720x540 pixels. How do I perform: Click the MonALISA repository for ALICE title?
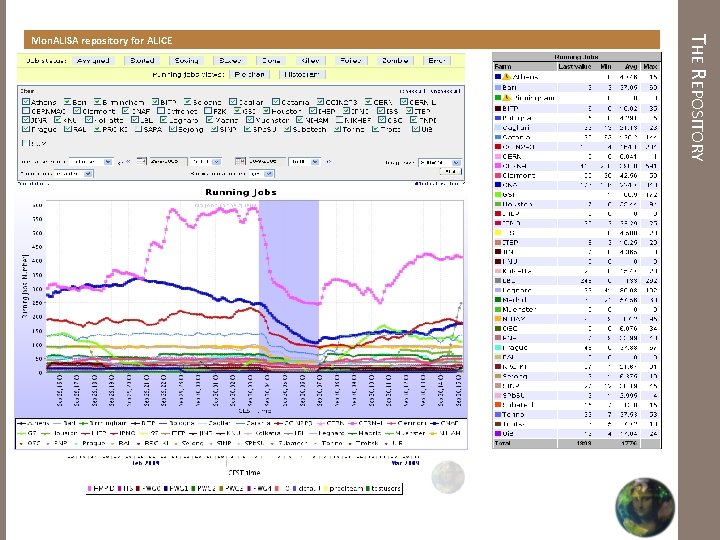click(x=101, y=40)
